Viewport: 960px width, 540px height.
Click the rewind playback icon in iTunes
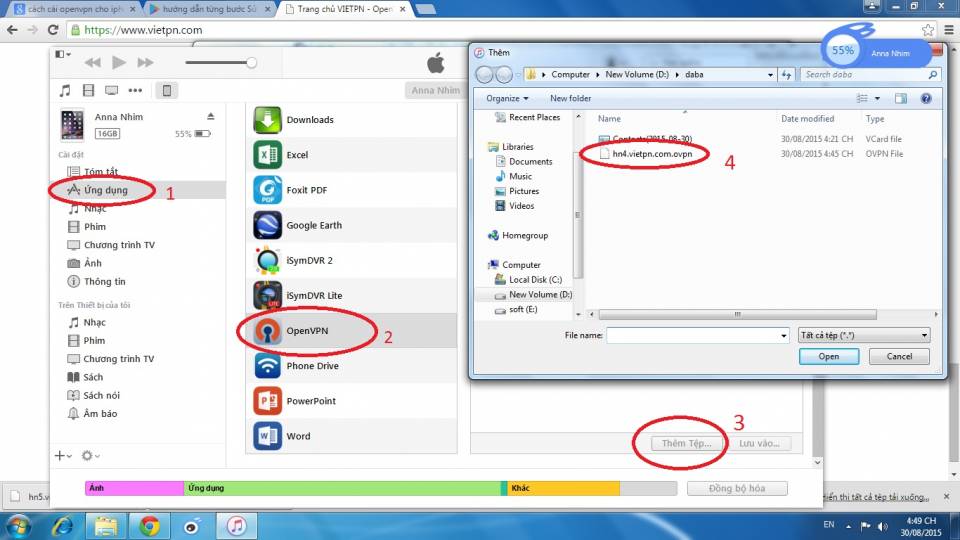click(x=93, y=62)
